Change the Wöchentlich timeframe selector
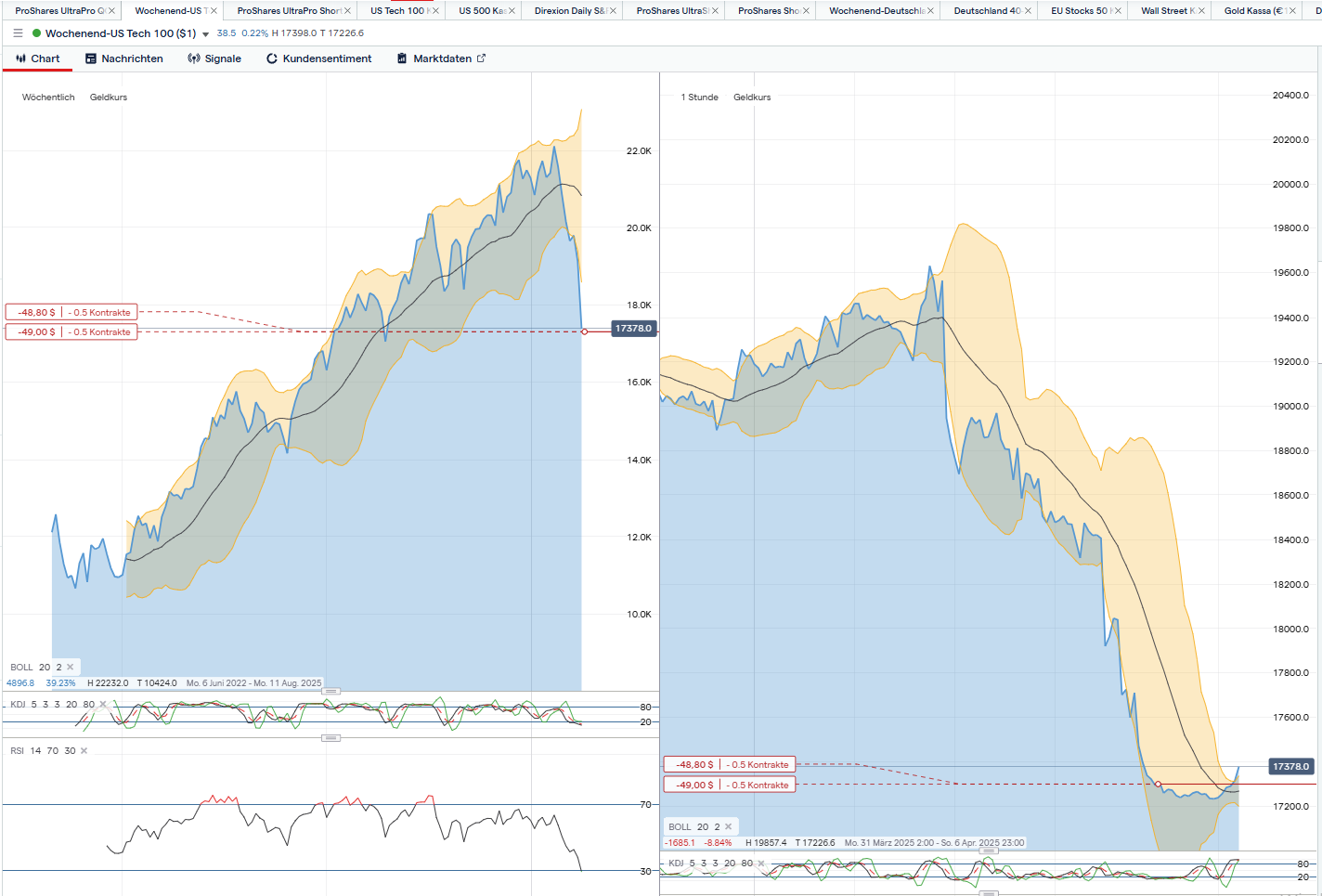Screen dimensions: 1322x896 tap(48, 97)
